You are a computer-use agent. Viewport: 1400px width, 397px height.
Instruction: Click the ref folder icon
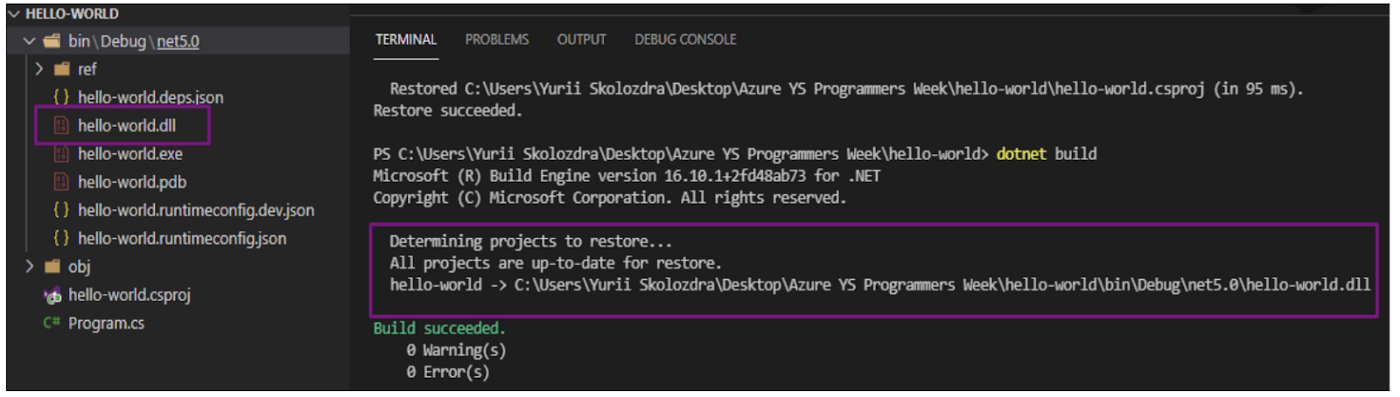click(61, 70)
